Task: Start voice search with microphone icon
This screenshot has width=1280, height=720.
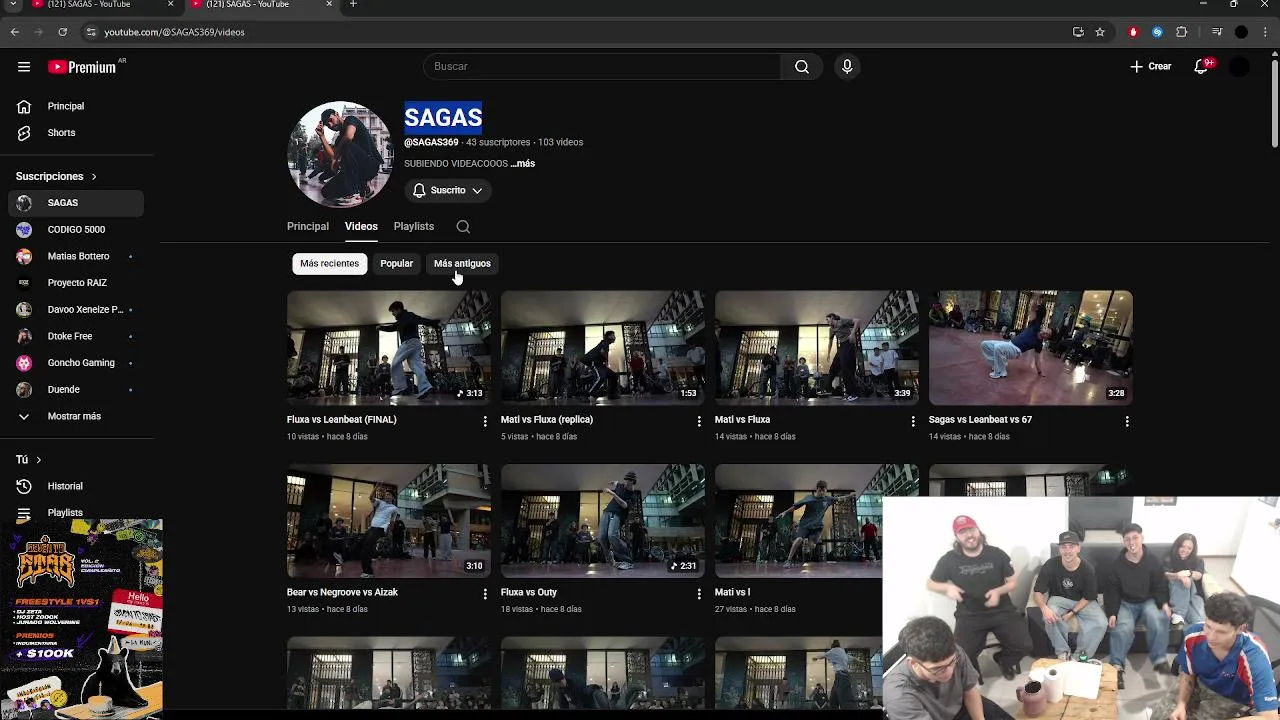Action: tap(847, 66)
